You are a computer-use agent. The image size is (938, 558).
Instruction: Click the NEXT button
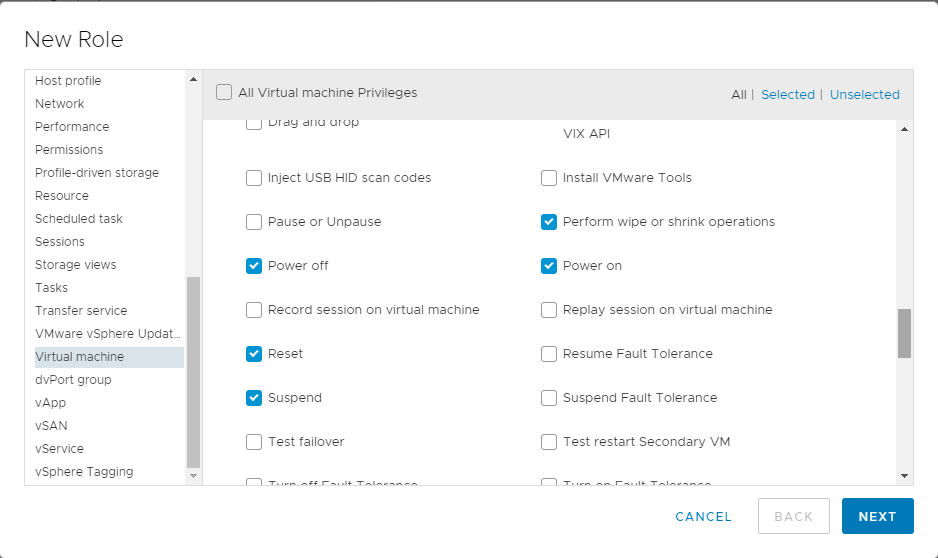pyautogui.click(x=877, y=516)
